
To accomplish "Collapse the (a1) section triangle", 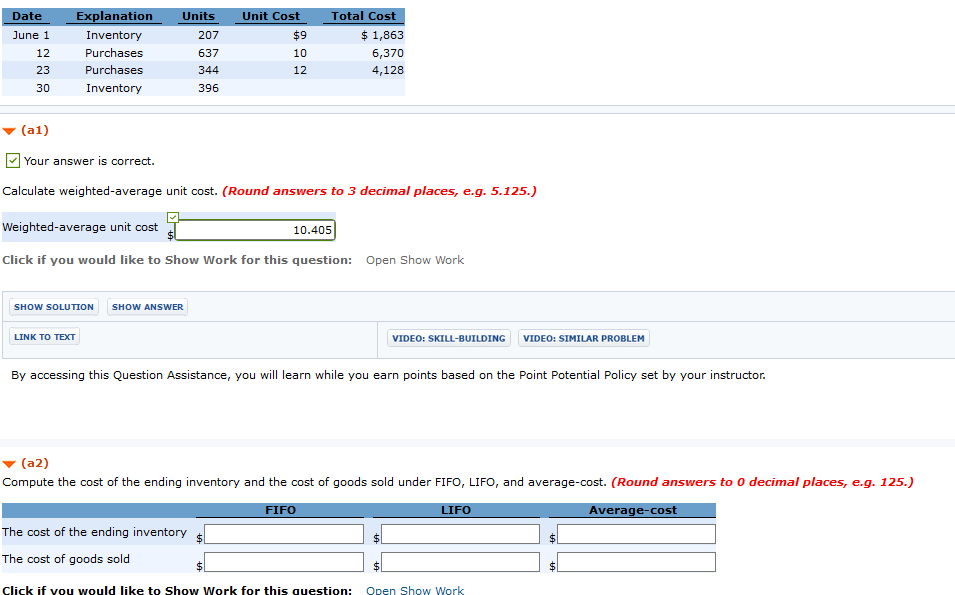I will [x=9, y=131].
